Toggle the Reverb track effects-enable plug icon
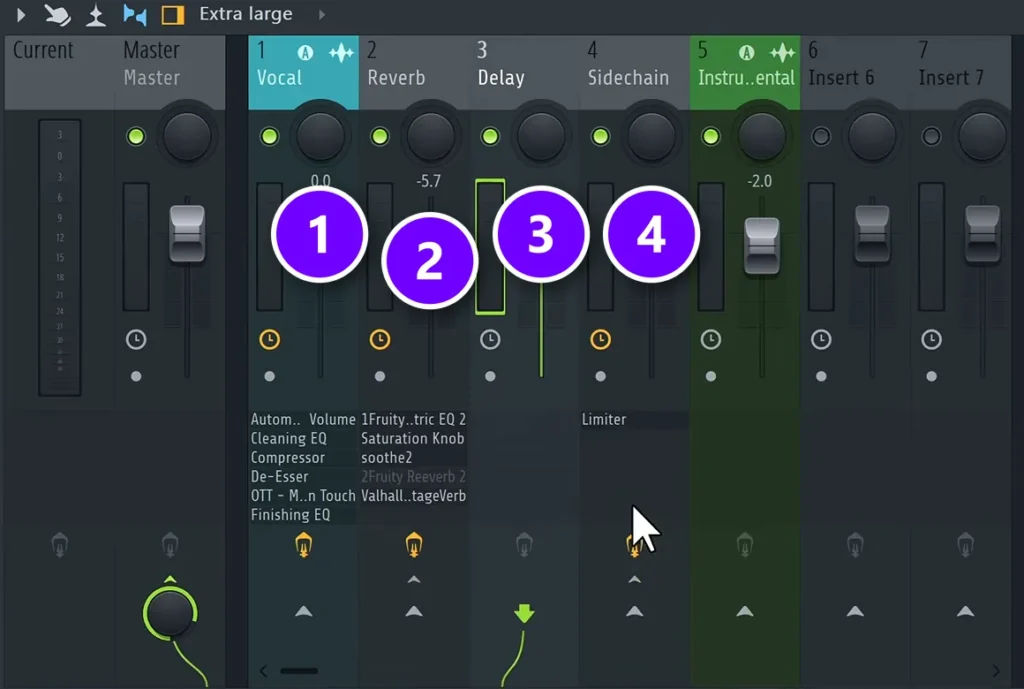The height and width of the screenshot is (689, 1024). [x=413, y=544]
